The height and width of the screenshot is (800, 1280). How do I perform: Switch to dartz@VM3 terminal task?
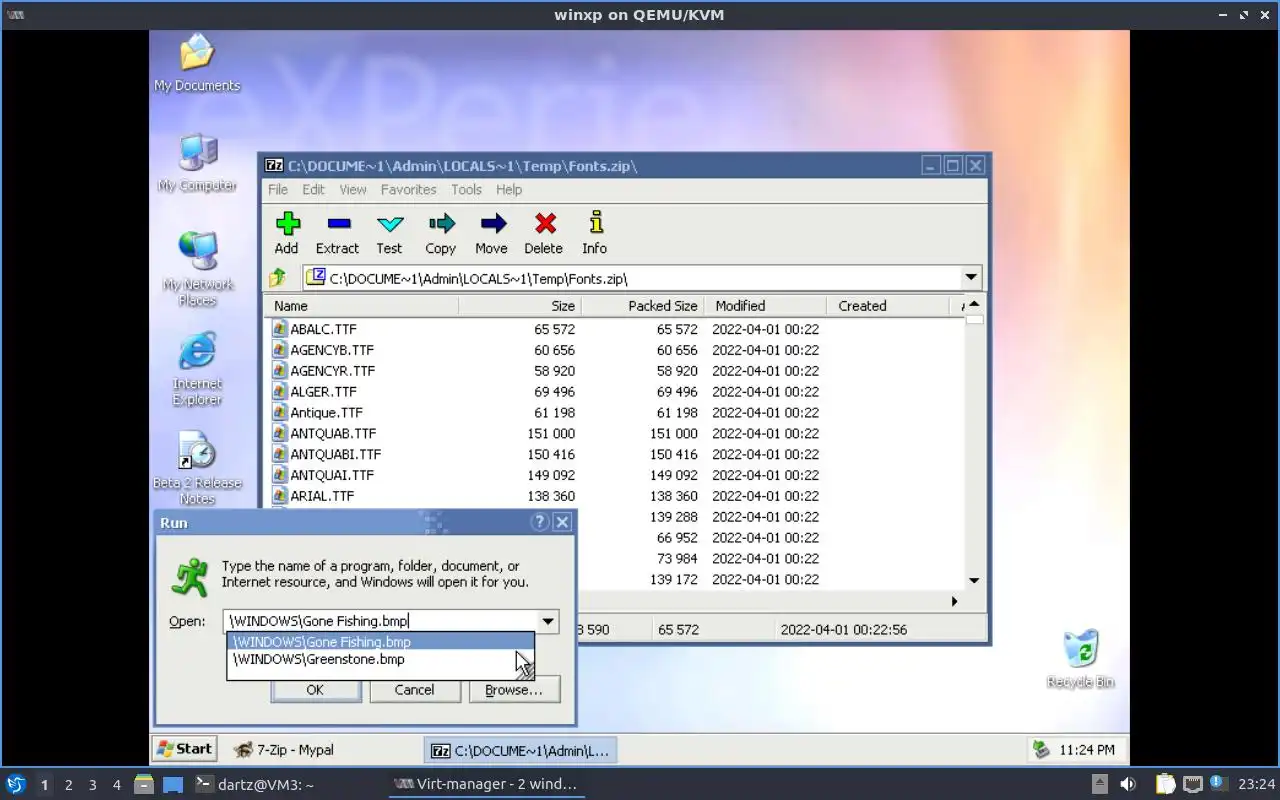click(255, 784)
